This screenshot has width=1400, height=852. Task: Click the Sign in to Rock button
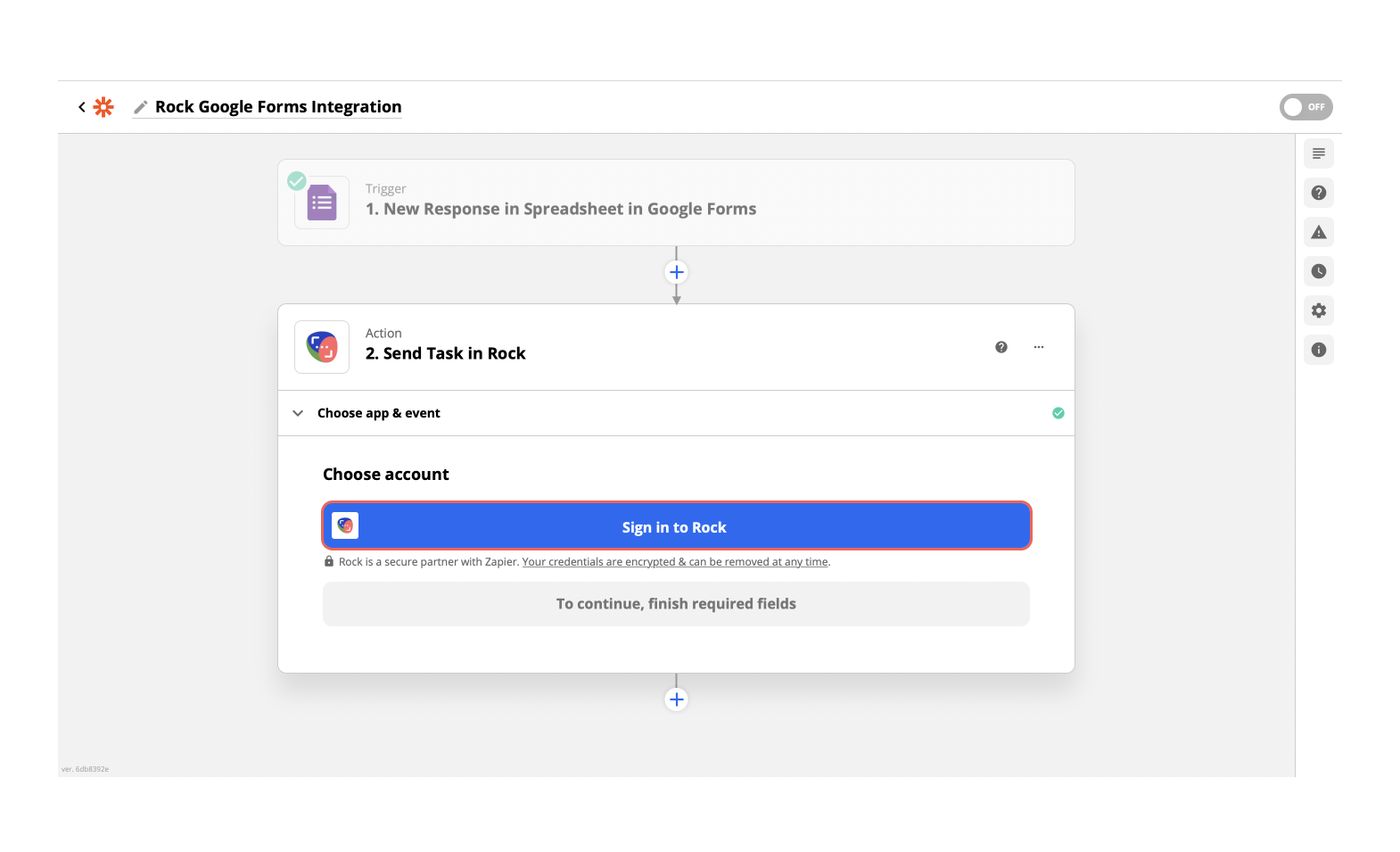coord(676,526)
